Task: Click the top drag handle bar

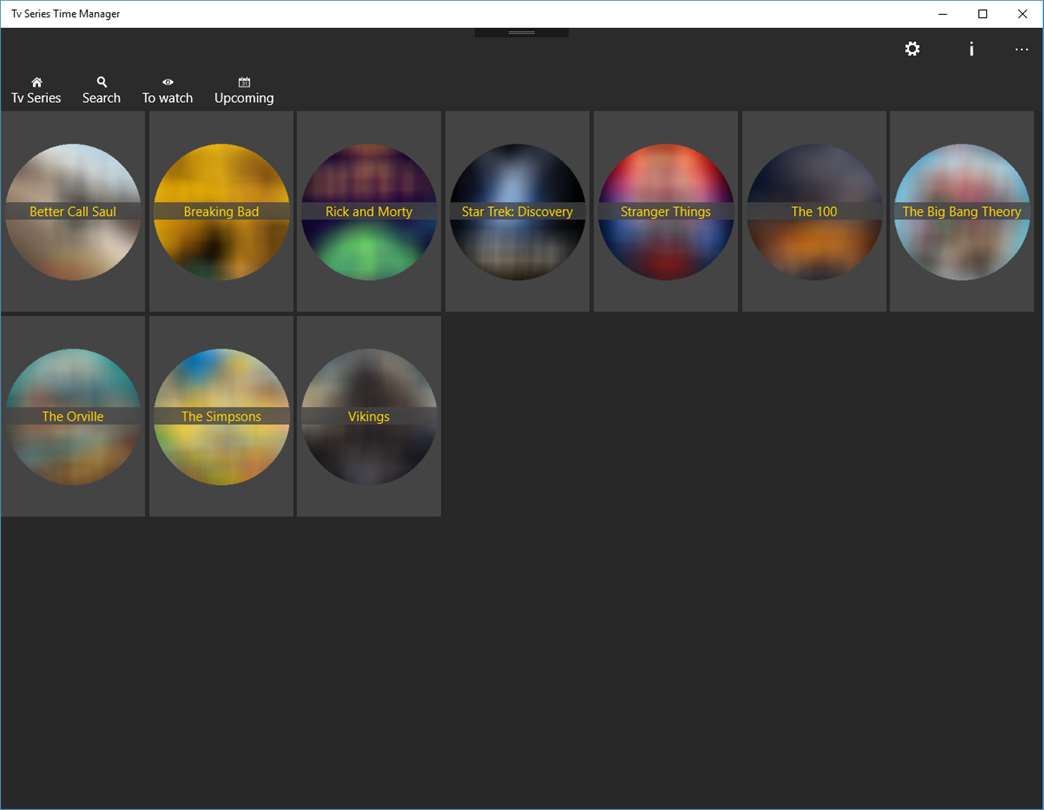Action: tap(521, 32)
